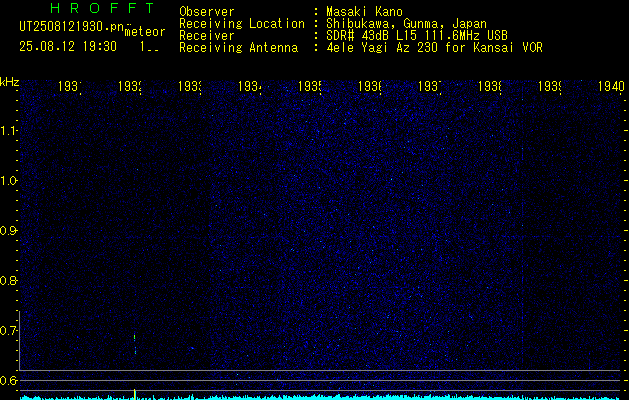
Task: Select the observer name Masaki Kano
Action: [x=364, y=12]
